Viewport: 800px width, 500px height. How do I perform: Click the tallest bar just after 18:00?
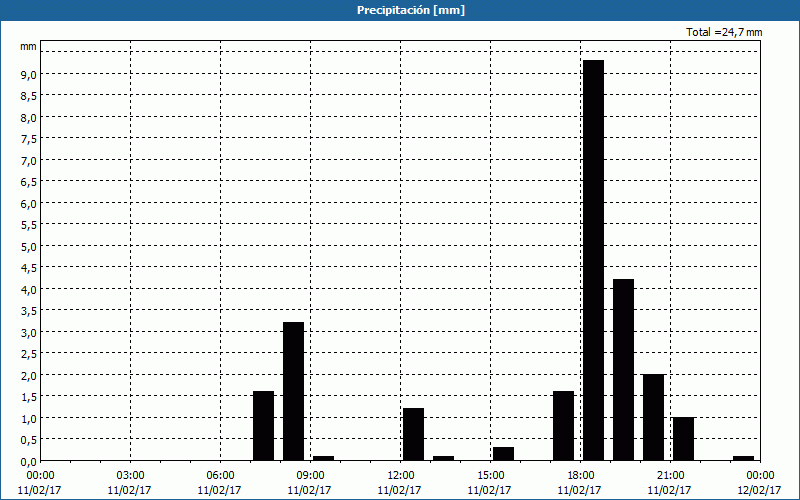click(x=593, y=260)
